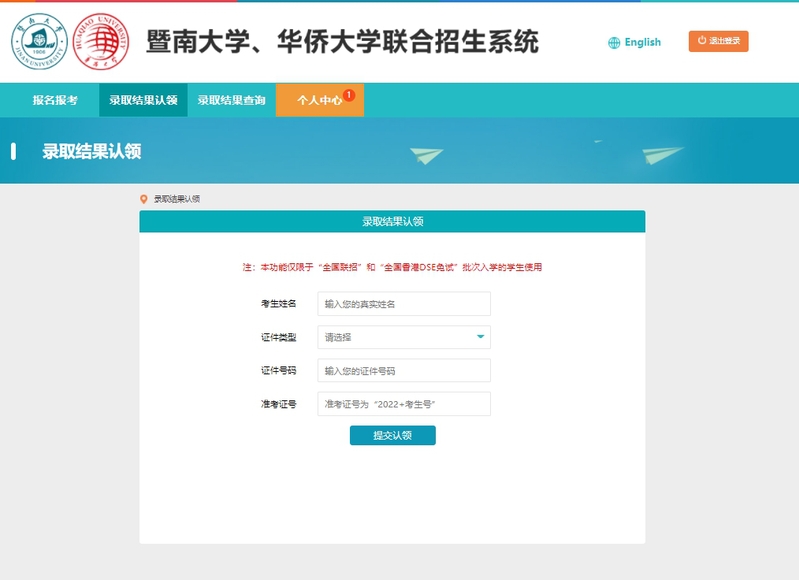Screen dimensions: 799x580
Task: Click the 准考证号 input field
Action: (x=404, y=404)
